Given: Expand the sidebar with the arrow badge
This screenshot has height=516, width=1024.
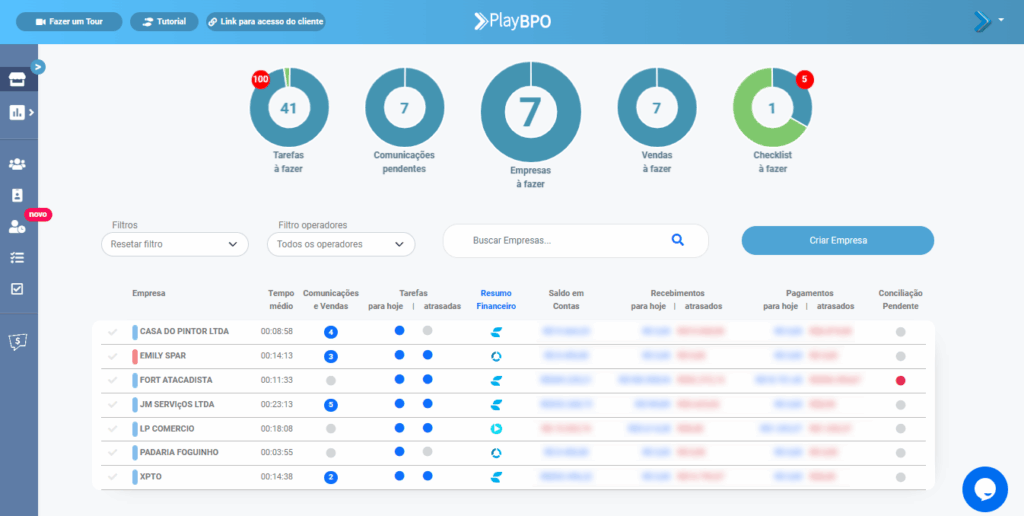Looking at the screenshot, I should 38,66.
